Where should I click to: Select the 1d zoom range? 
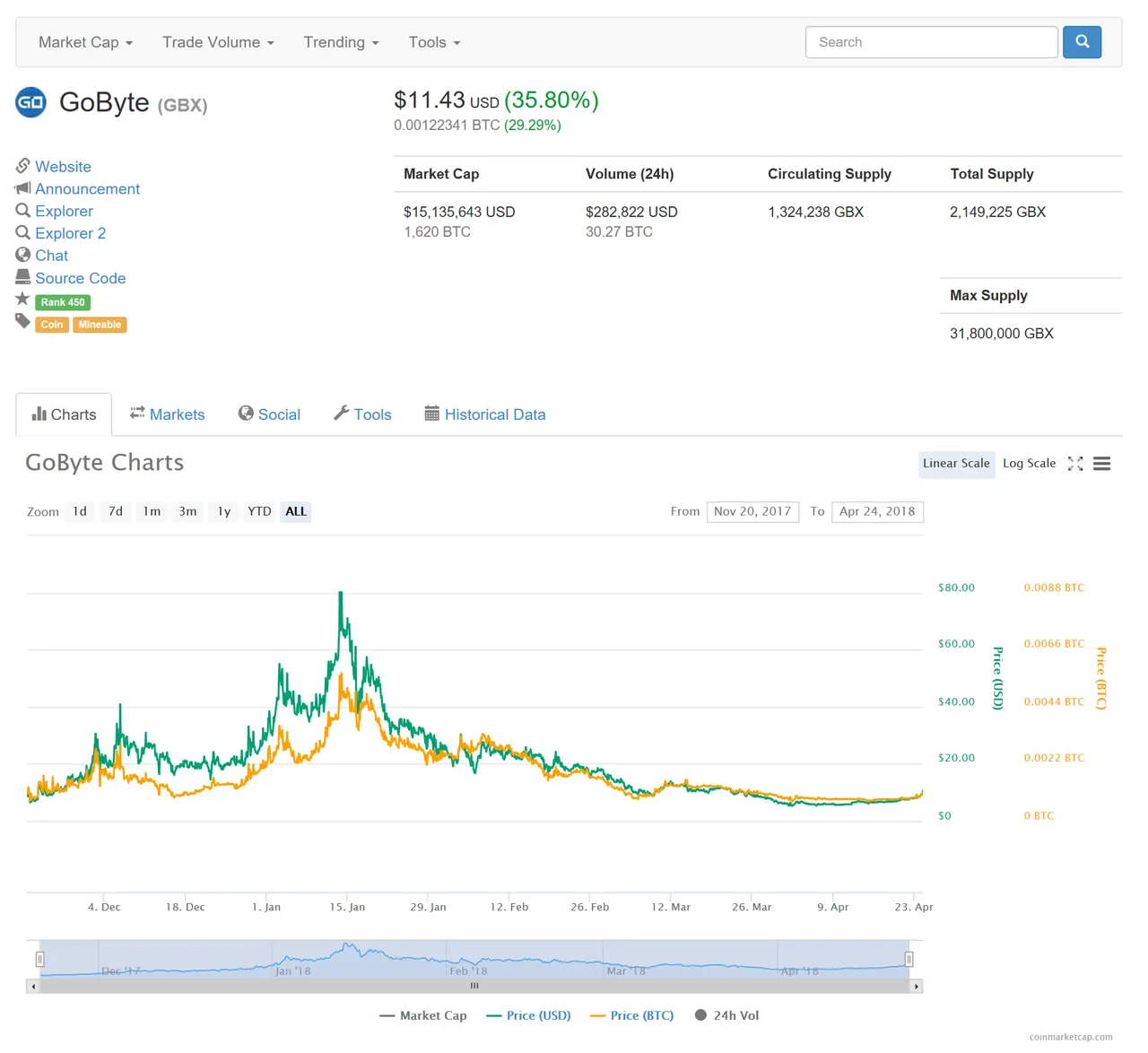80,511
